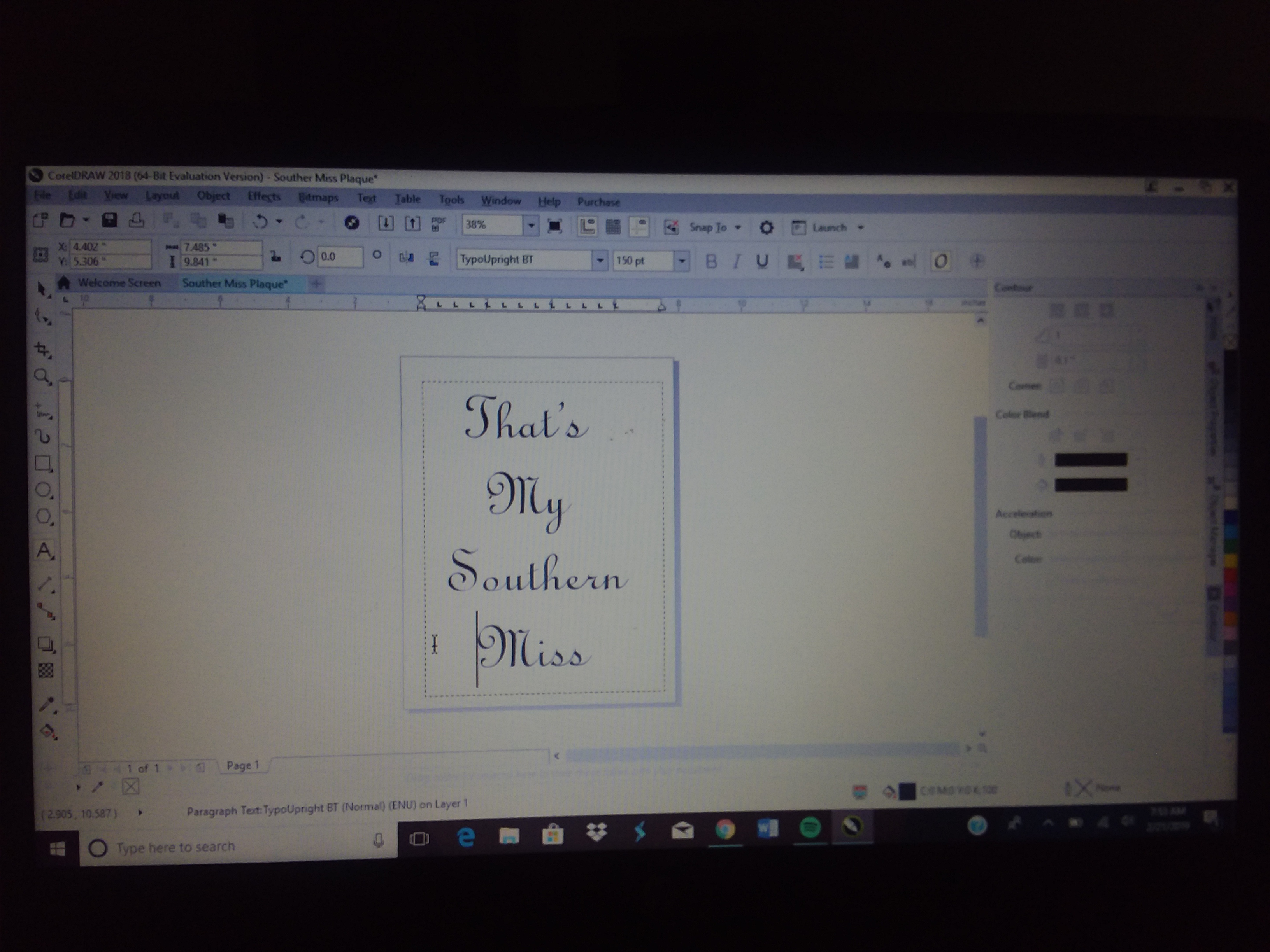Toggle drop cap formatting
Image resolution: width=1270 pixels, height=952 pixels.
pos(851,262)
